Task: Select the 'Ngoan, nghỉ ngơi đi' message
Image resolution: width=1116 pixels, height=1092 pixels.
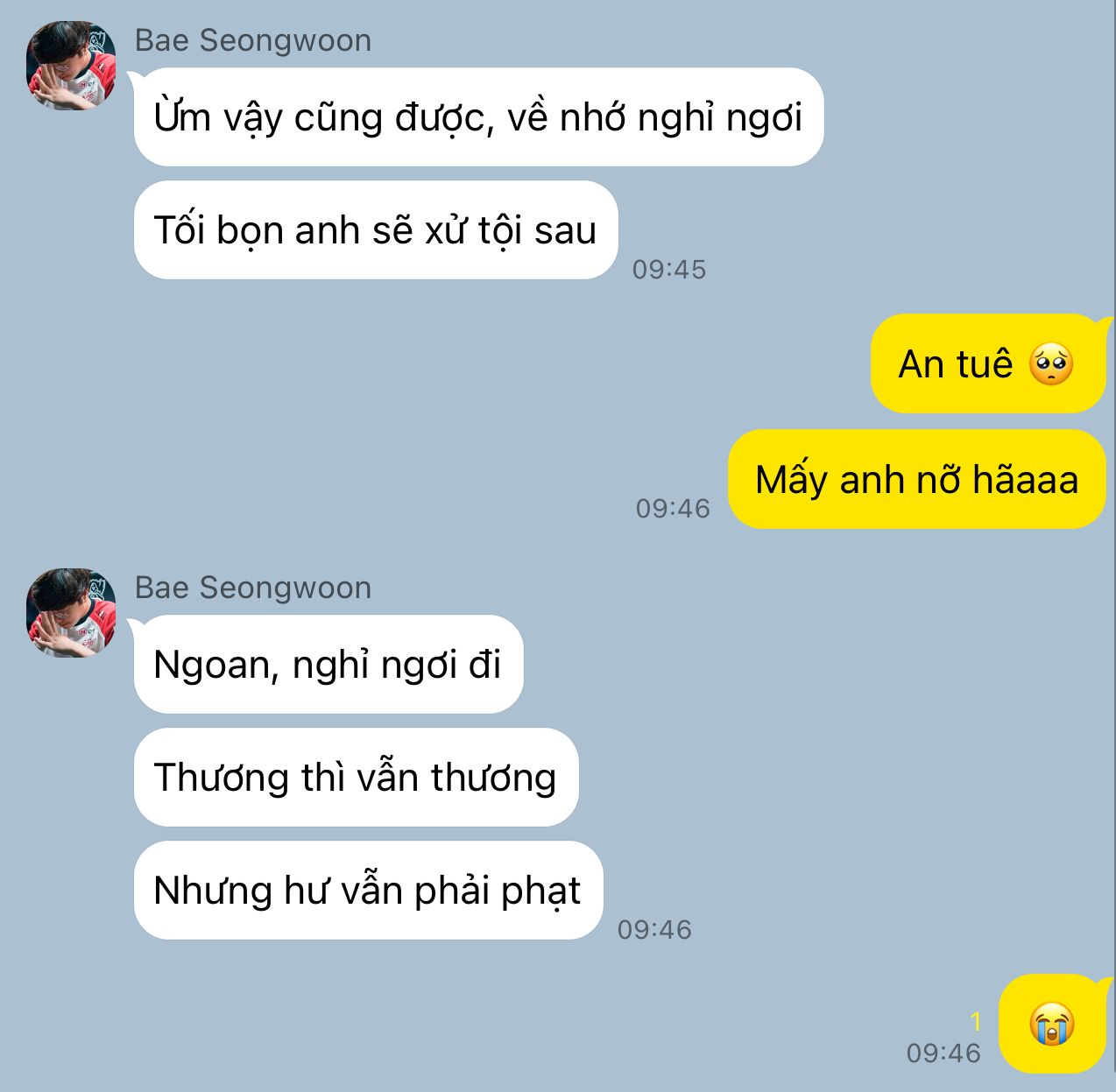Action: click(328, 664)
